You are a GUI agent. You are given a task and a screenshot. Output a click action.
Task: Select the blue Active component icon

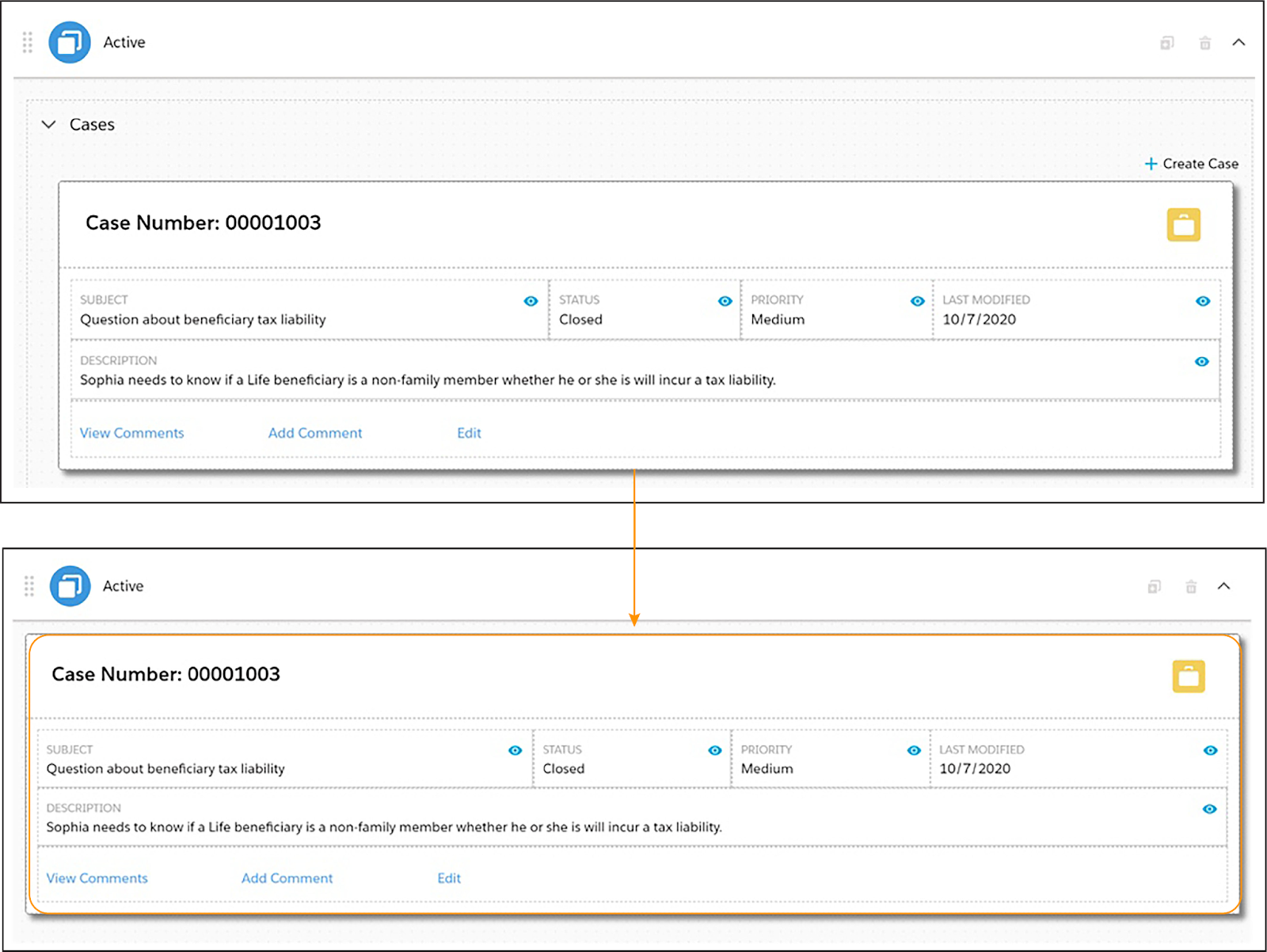coord(69,43)
